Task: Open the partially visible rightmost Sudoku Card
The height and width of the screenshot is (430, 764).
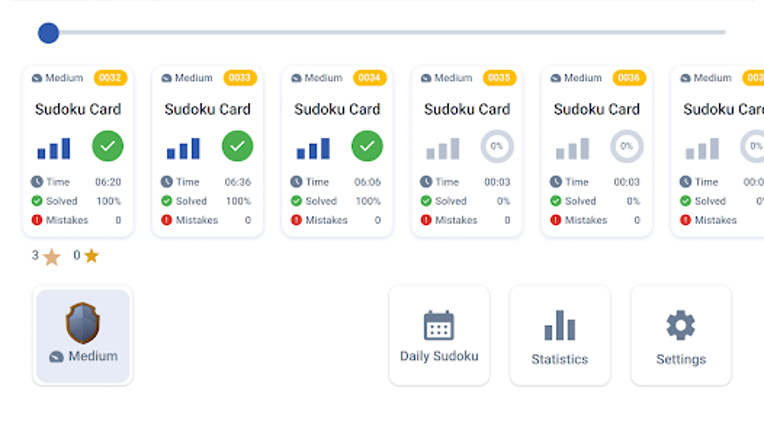Action: (717, 151)
